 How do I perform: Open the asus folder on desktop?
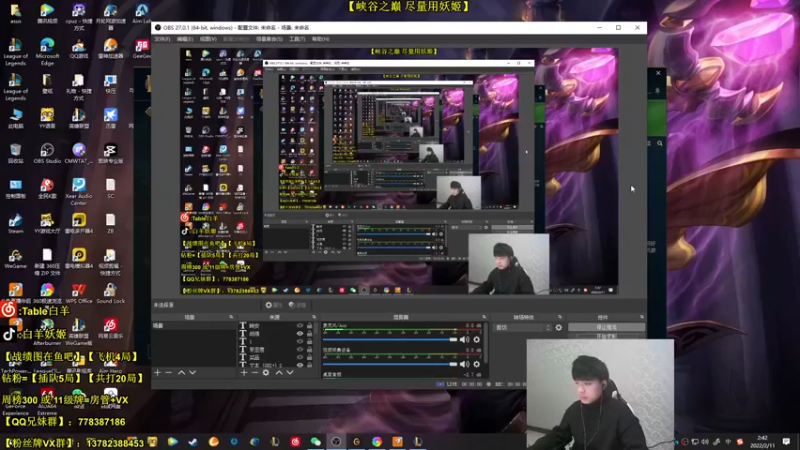(15, 13)
